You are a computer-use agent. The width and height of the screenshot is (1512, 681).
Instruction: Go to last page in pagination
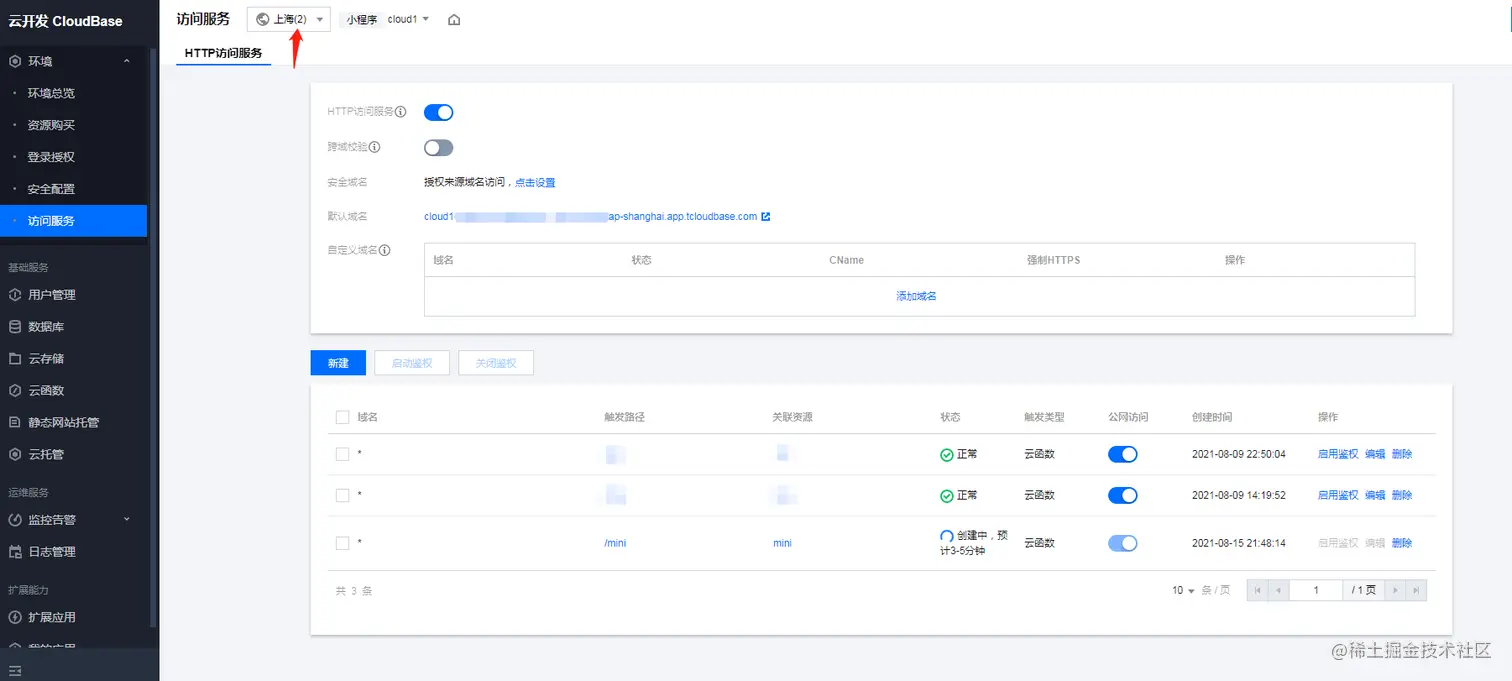[x=1416, y=590]
